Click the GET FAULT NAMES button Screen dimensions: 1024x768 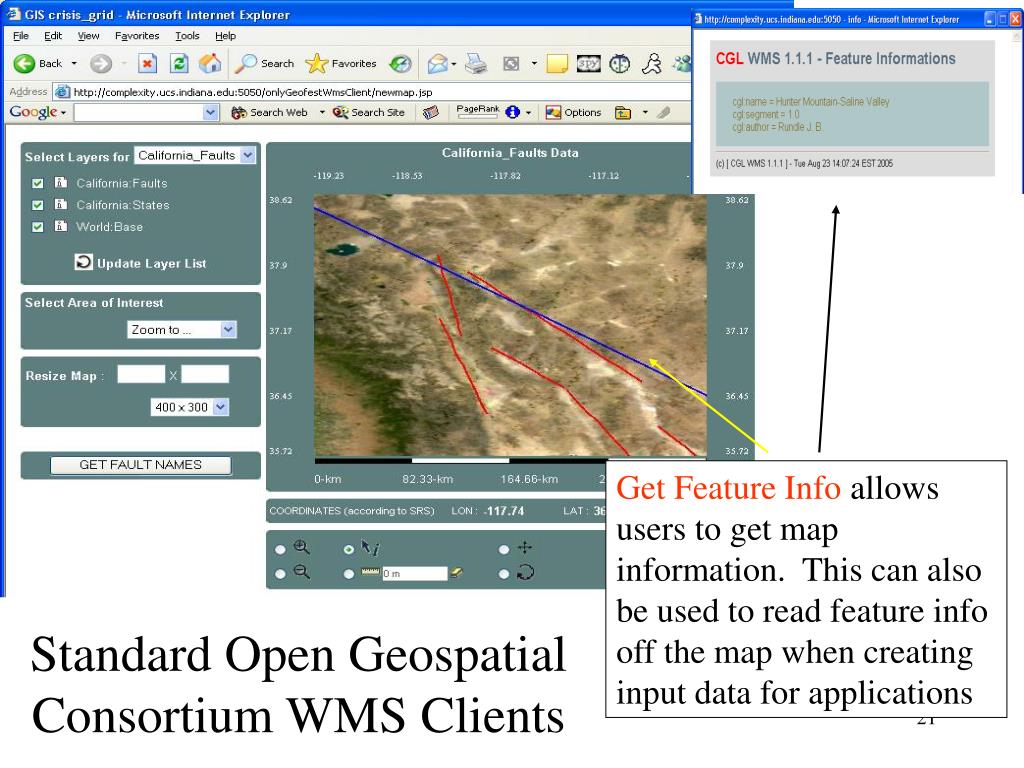[140, 465]
